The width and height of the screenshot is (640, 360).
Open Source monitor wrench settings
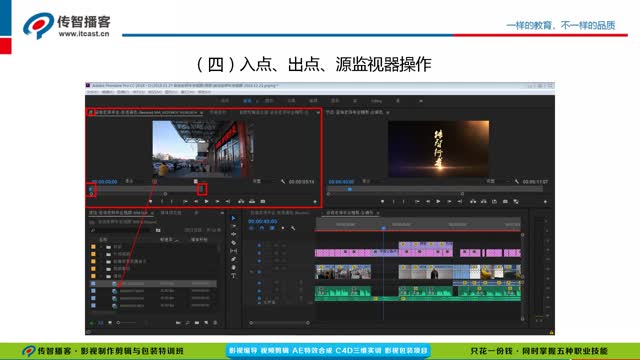[x=282, y=181]
